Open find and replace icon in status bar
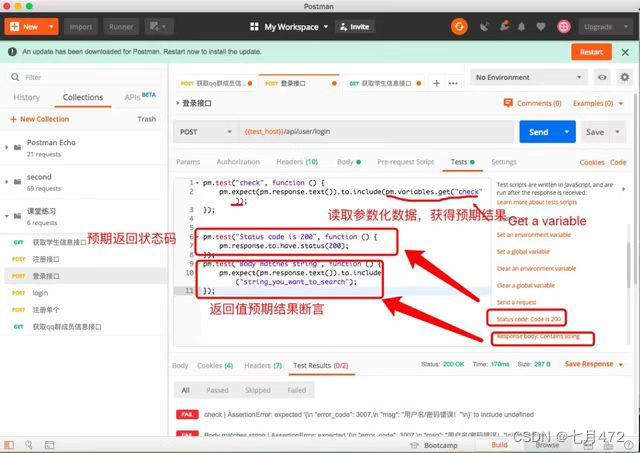Viewport: 640px width, 453px height. [x=29, y=445]
